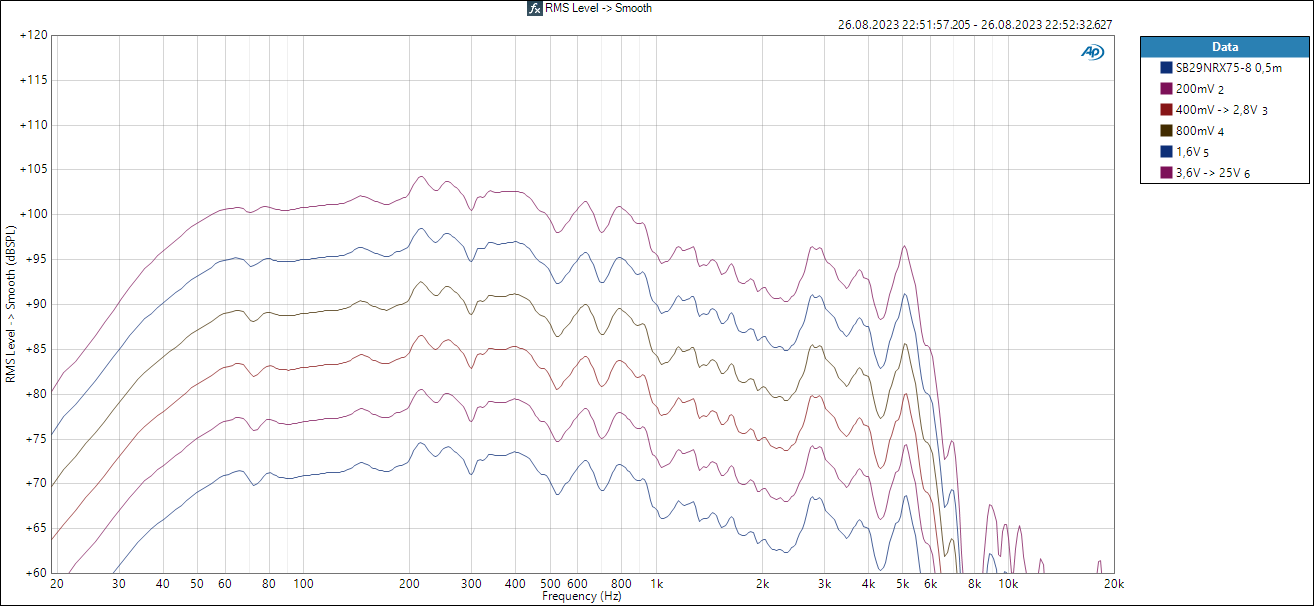Click the RMS Level (dBSPL) vertical axis label
The image size is (1314, 606).
point(11,304)
